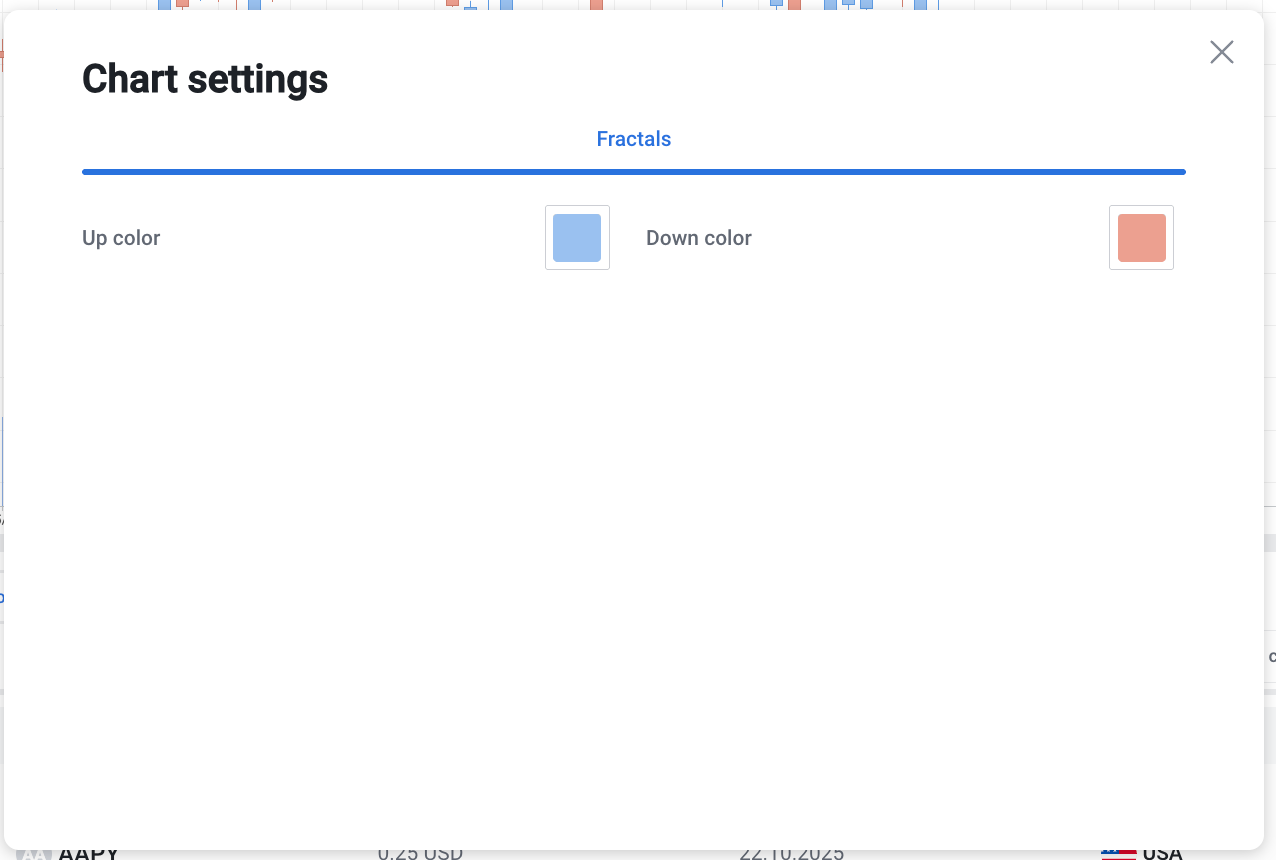Click the red candle at far-left edge
The height and width of the screenshot is (860, 1276).
point(2,55)
